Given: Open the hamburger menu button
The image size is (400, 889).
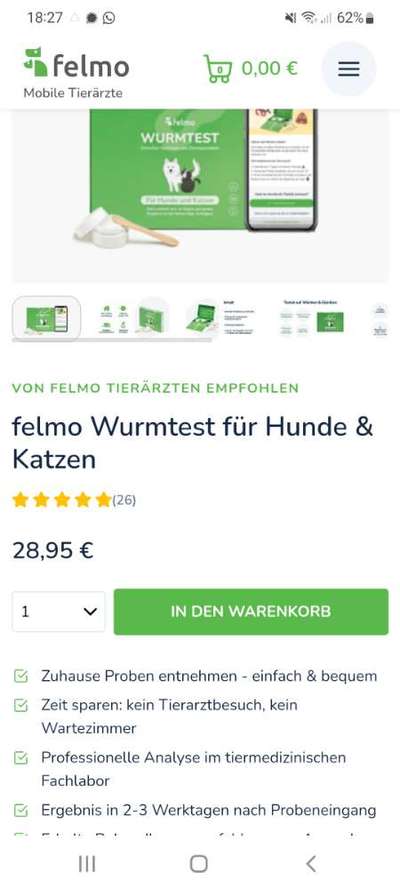Looking at the screenshot, I should tap(348, 69).
